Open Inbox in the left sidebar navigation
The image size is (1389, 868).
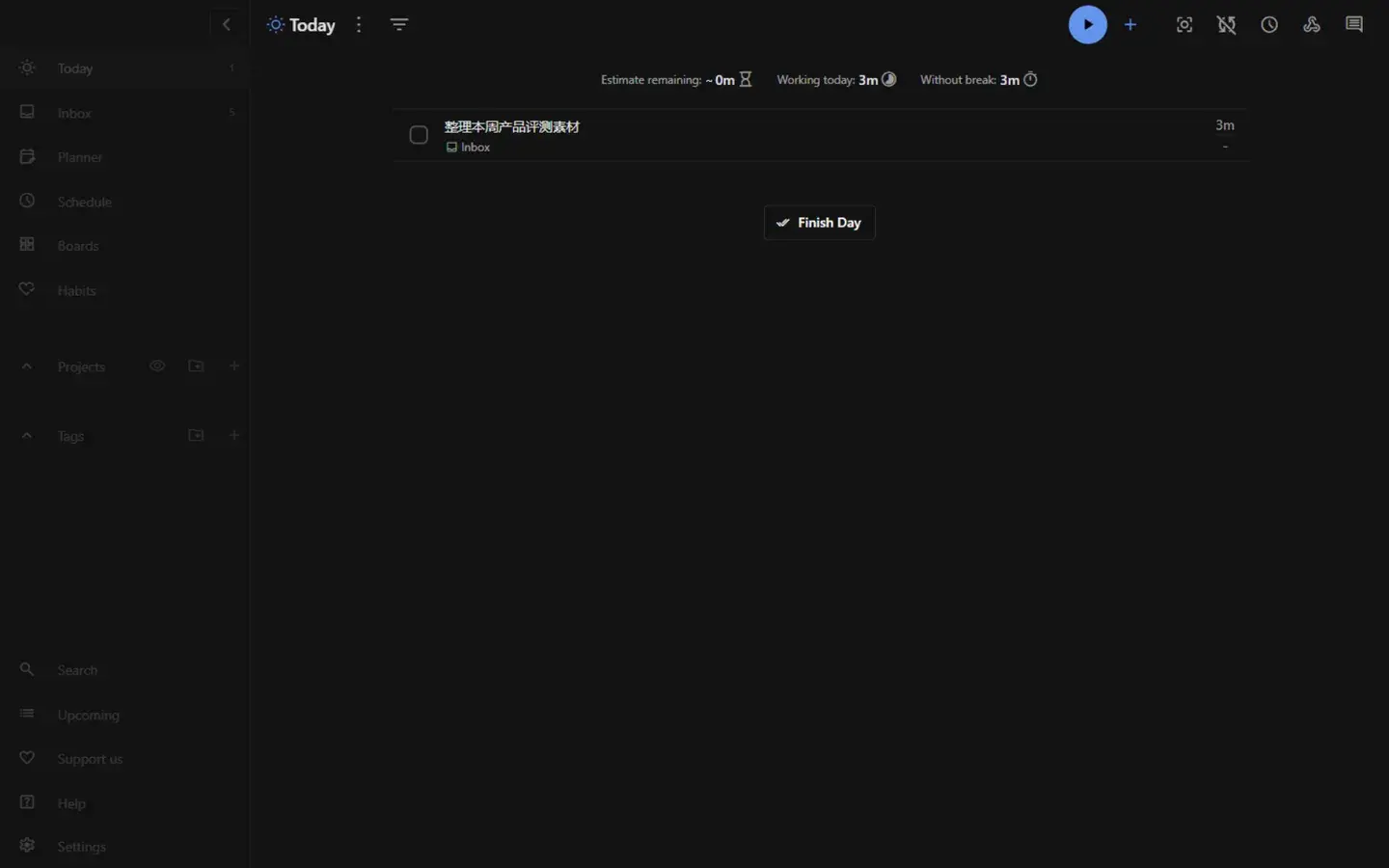tap(125, 113)
